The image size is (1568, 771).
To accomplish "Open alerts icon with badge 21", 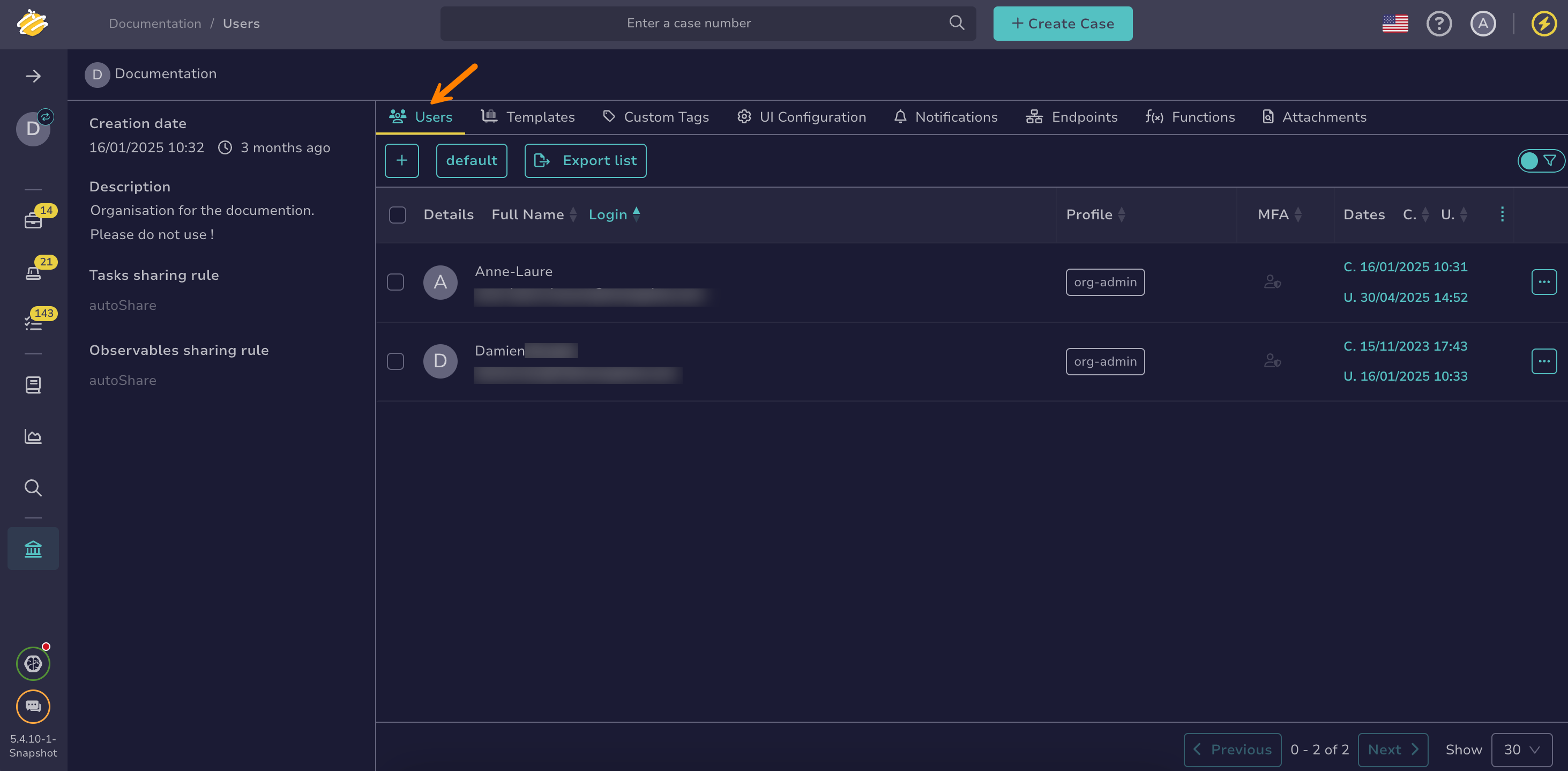I will [x=33, y=272].
